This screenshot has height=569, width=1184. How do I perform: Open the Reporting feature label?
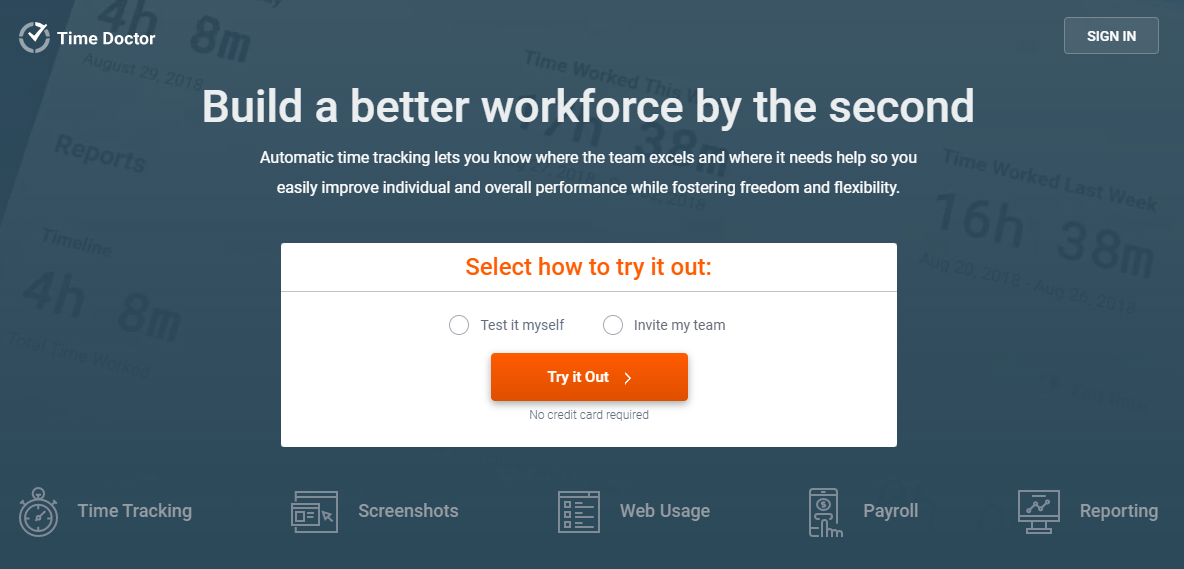(x=1118, y=511)
